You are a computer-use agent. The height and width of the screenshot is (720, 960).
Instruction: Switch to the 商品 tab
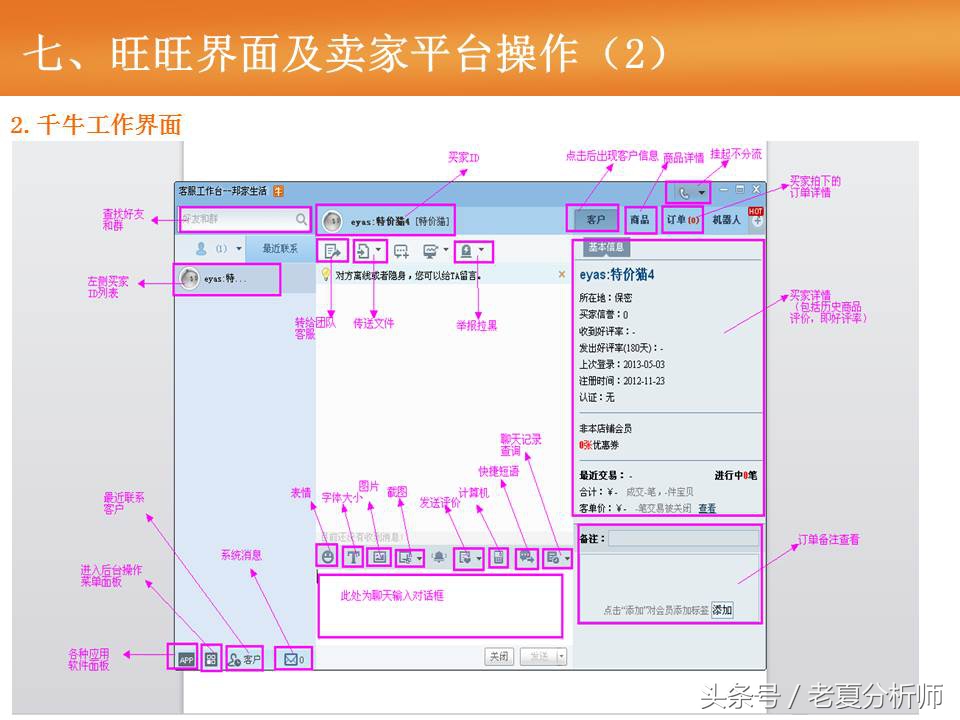click(638, 219)
